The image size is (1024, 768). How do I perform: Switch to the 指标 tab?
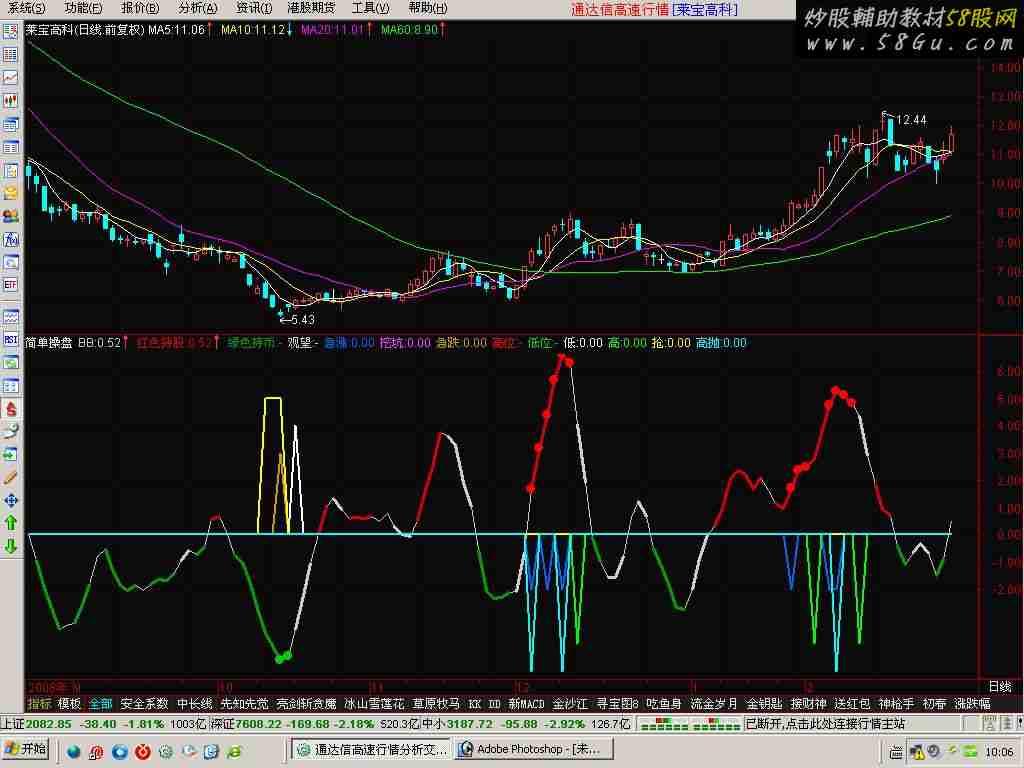pyautogui.click(x=39, y=703)
